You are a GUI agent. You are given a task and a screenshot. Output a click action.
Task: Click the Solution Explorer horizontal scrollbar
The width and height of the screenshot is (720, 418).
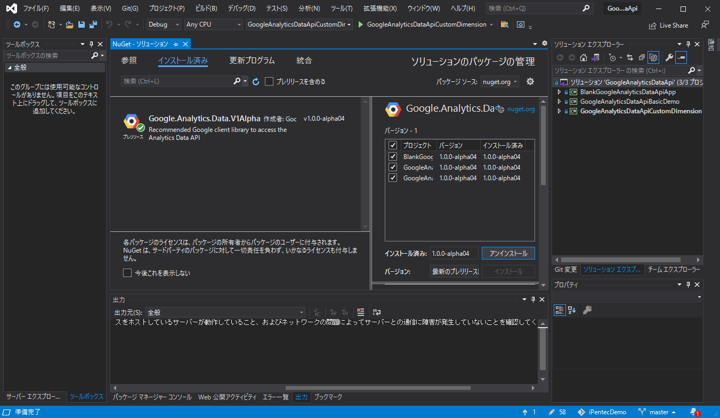(x=620, y=260)
